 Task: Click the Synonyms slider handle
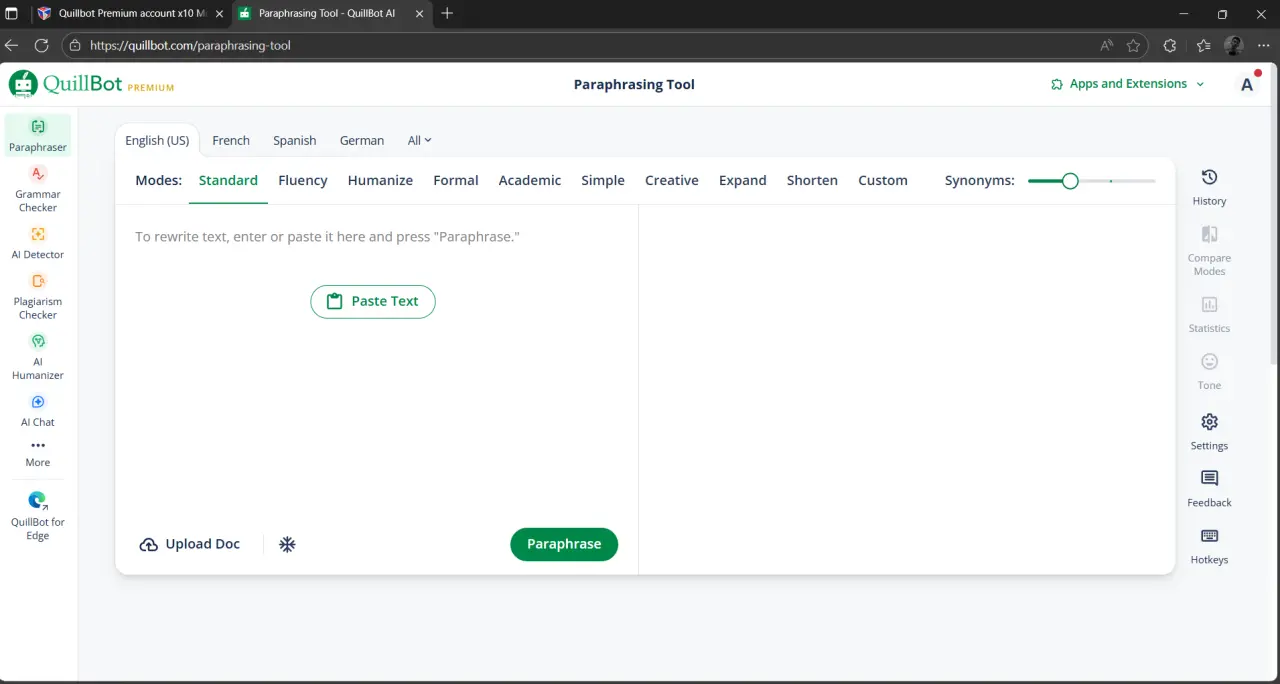(1070, 181)
